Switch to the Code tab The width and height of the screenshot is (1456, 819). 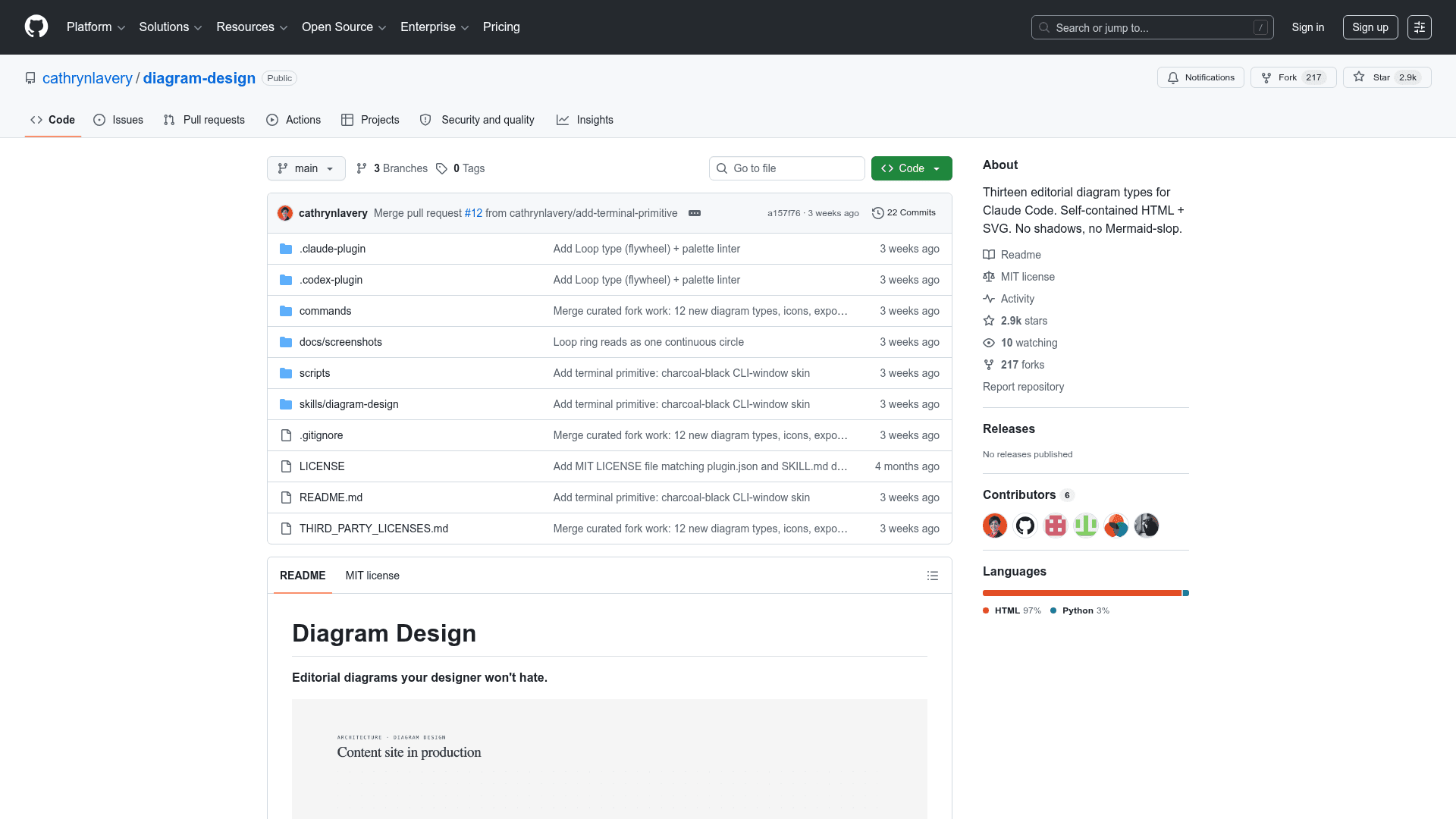coord(53,120)
